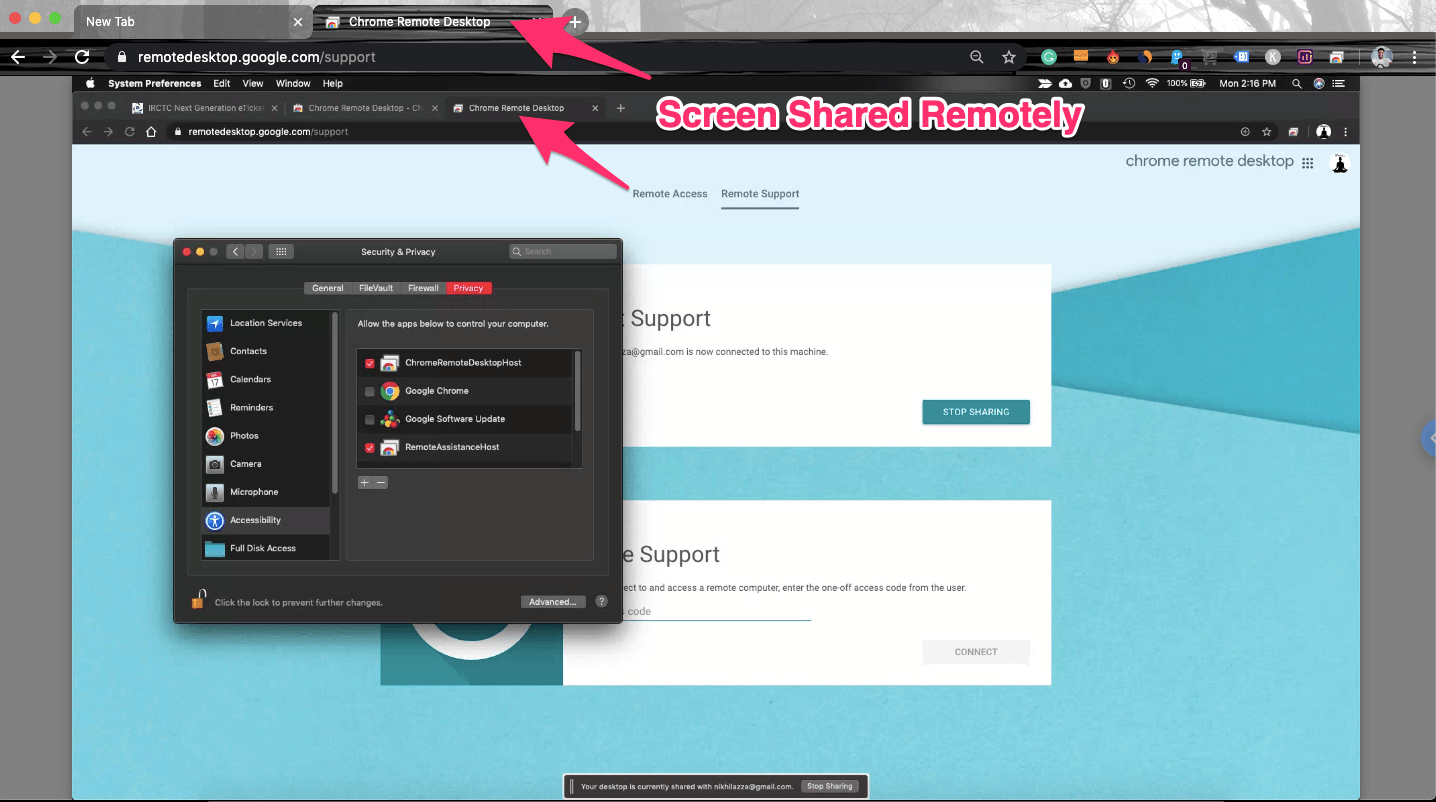Screen dimensions: 1436x802
Task: Reload page in the outer Chrome window
Action: pos(82,57)
